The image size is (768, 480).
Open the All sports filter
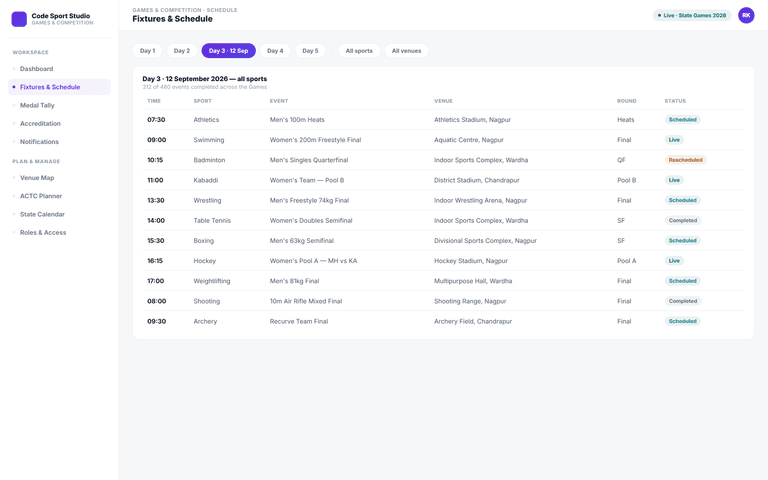(x=359, y=50)
